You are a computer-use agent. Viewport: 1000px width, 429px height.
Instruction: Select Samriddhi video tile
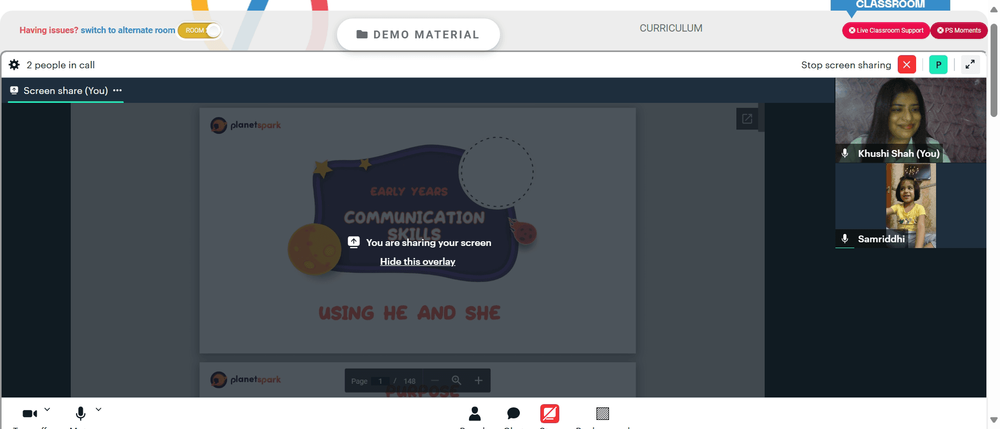[910, 205]
